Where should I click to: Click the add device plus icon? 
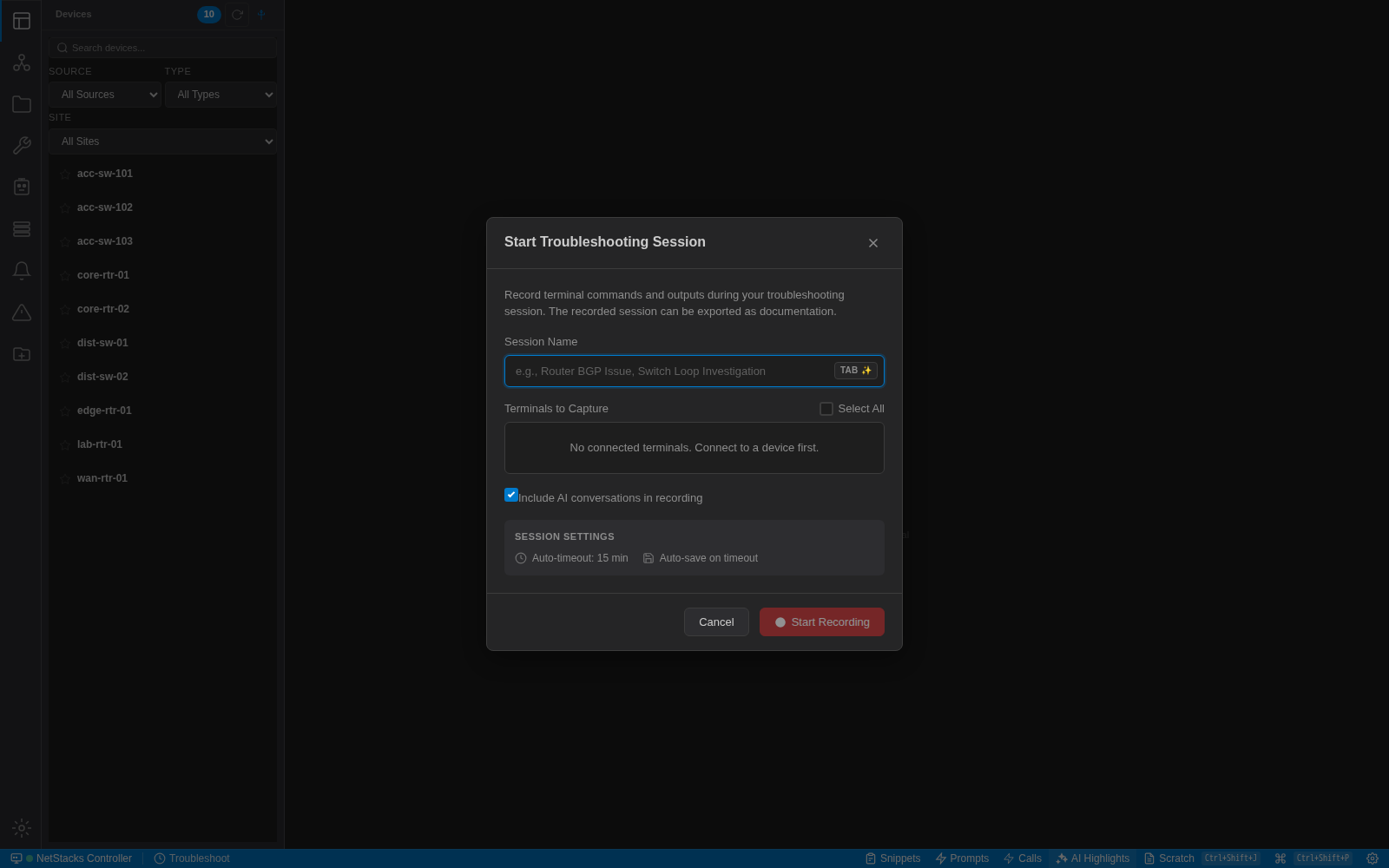[261, 14]
